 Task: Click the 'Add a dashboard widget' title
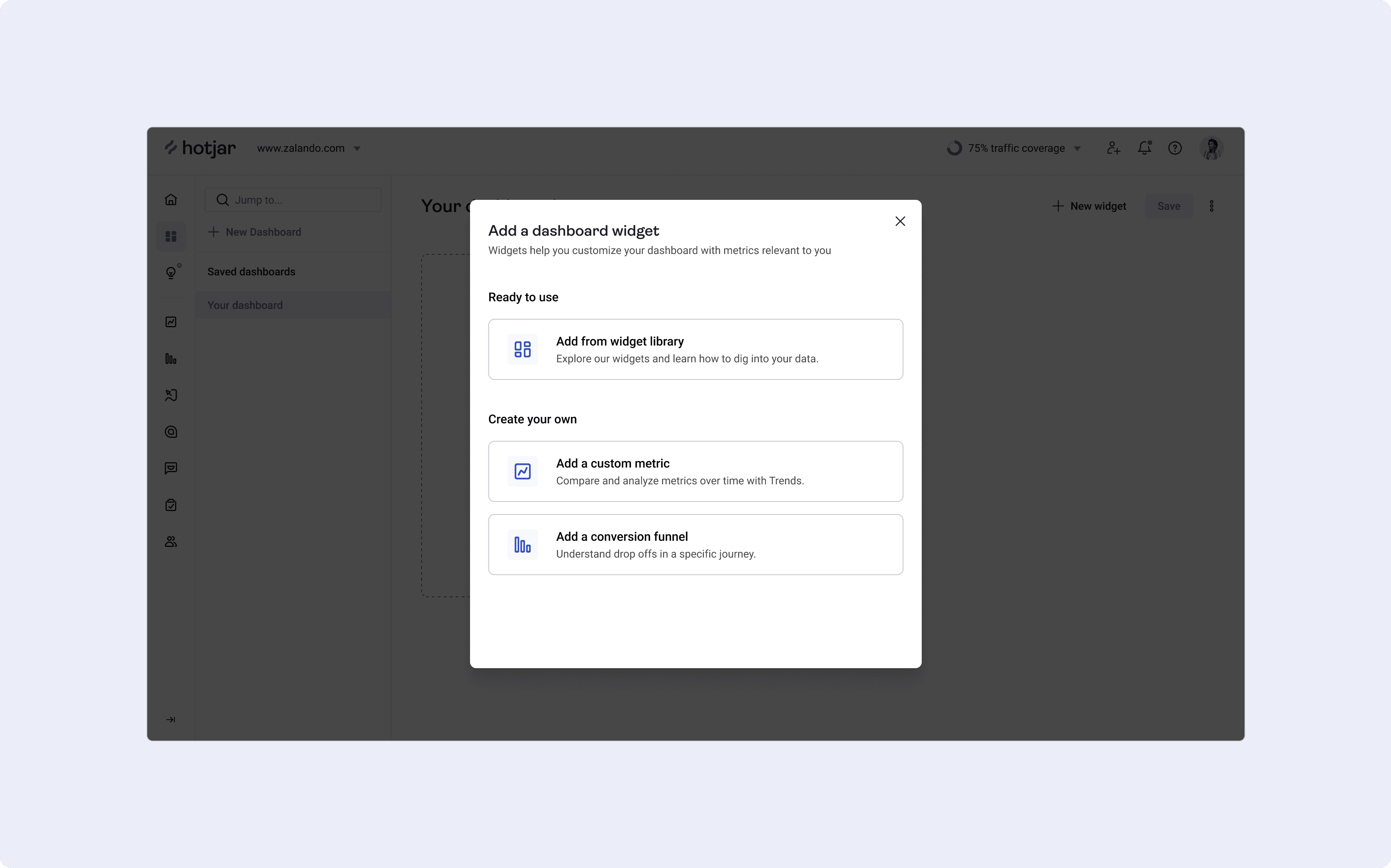[574, 231]
